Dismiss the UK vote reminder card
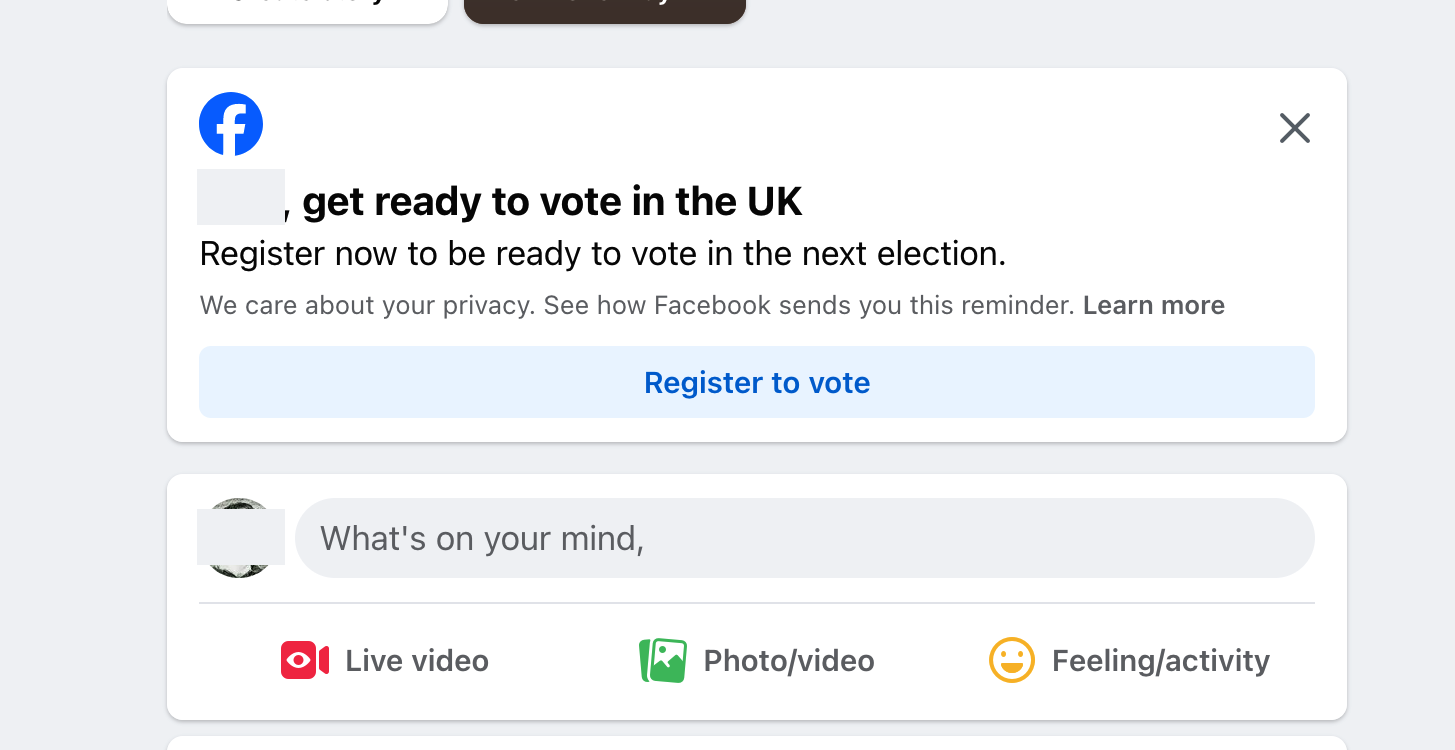The image size is (1455, 750). pyautogui.click(x=1294, y=128)
